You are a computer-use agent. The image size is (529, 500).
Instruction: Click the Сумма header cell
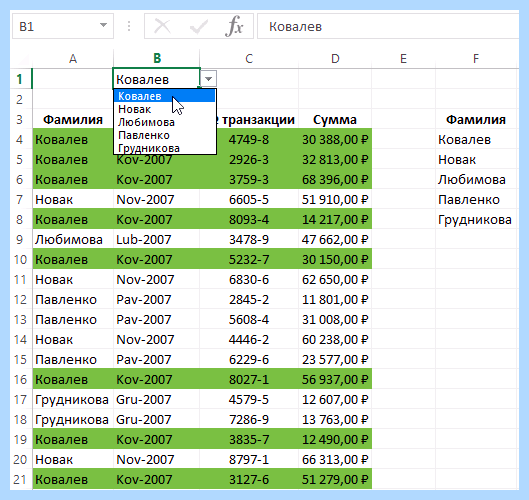click(x=335, y=119)
